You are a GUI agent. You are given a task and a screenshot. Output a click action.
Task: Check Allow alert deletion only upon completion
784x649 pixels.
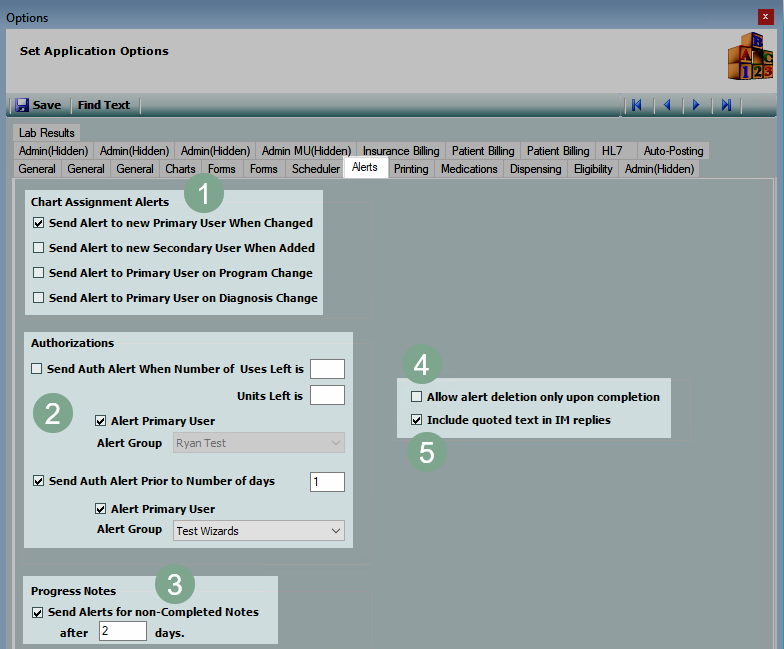(417, 397)
